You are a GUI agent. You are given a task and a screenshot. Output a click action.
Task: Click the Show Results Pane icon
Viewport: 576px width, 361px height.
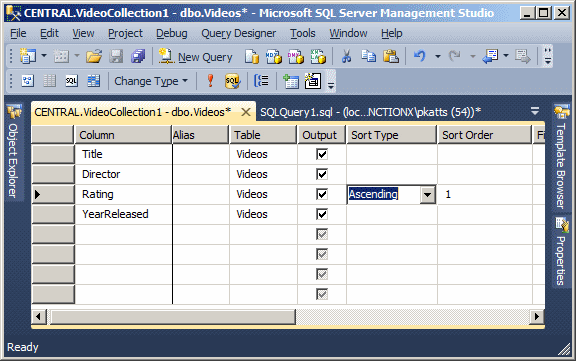pos(93,80)
